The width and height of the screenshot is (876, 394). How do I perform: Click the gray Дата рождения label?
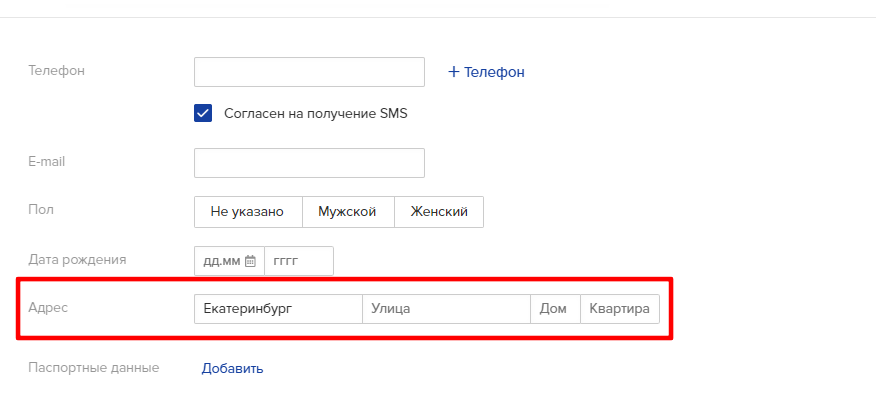coord(77,259)
